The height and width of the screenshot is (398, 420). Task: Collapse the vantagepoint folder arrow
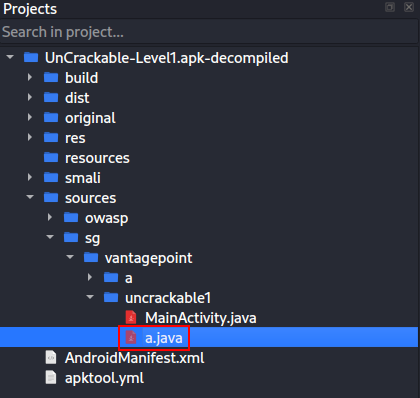click(70, 257)
